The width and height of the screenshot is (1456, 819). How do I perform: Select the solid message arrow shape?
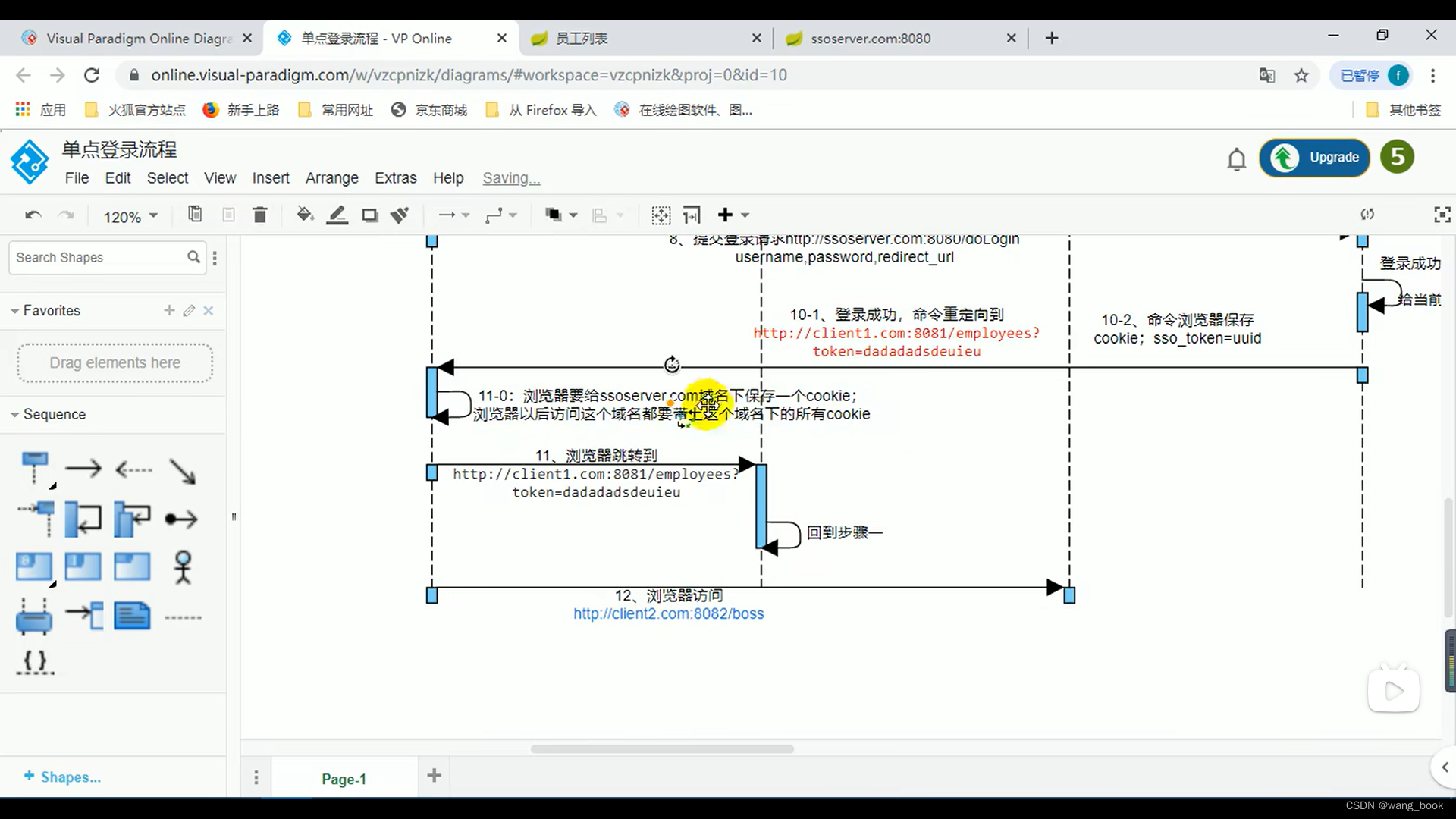pyautogui.click(x=83, y=469)
